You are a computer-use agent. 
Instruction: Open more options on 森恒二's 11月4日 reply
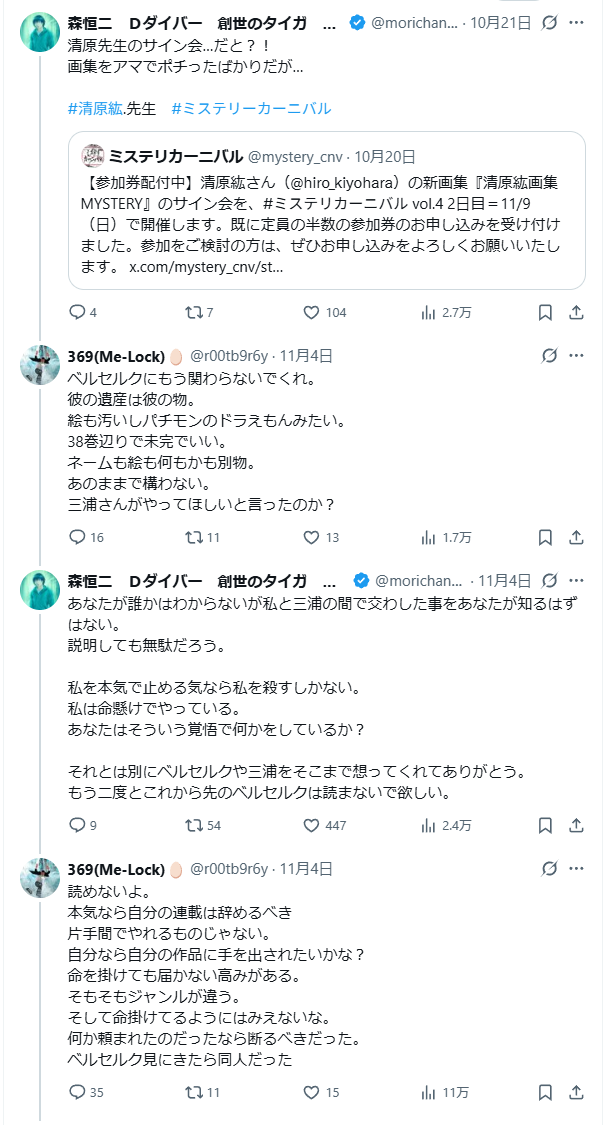click(576, 581)
